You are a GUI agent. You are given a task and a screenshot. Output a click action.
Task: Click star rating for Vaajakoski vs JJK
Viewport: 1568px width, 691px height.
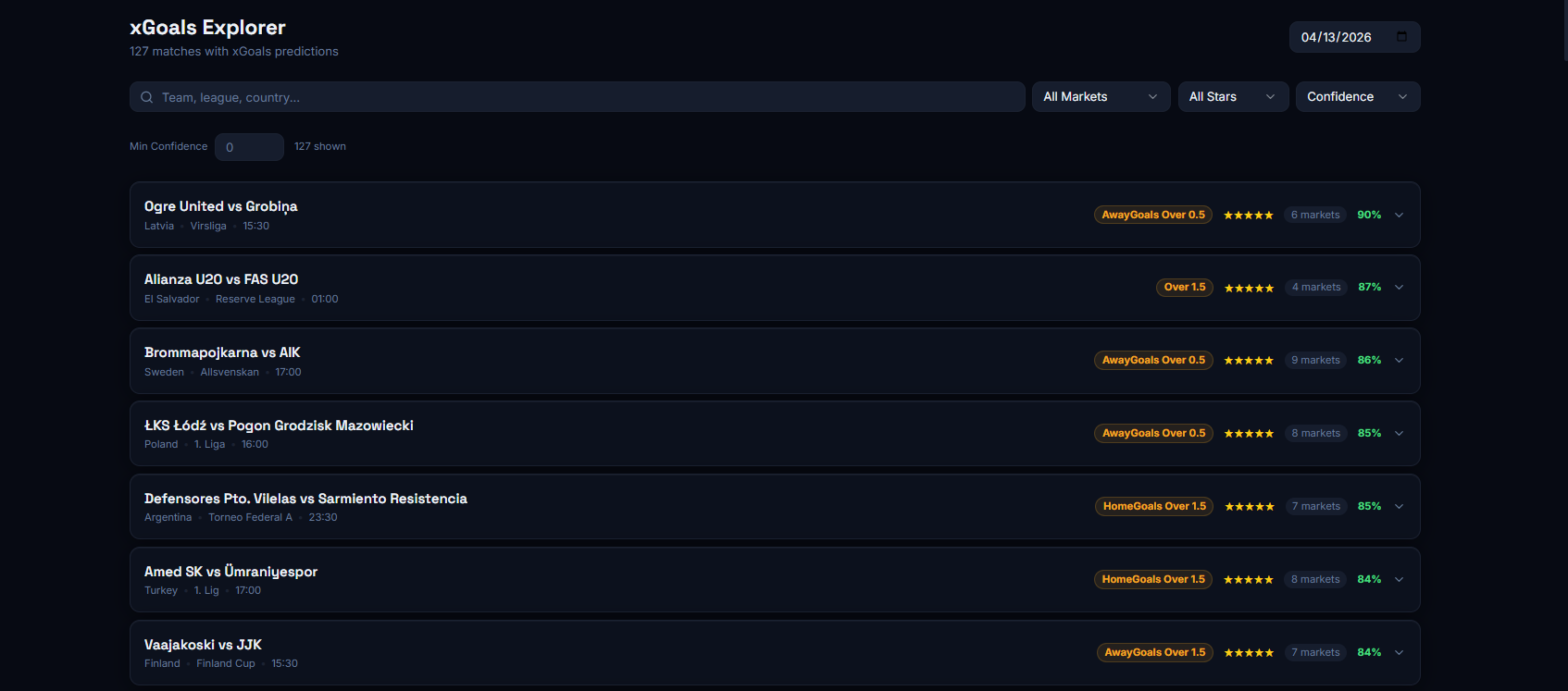[x=1249, y=653]
